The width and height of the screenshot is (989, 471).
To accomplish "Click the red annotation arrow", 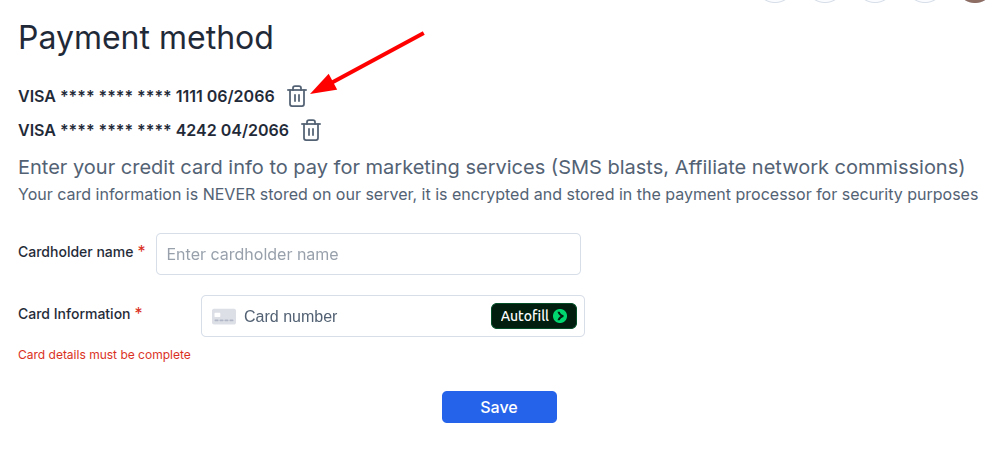I will click(368, 62).
